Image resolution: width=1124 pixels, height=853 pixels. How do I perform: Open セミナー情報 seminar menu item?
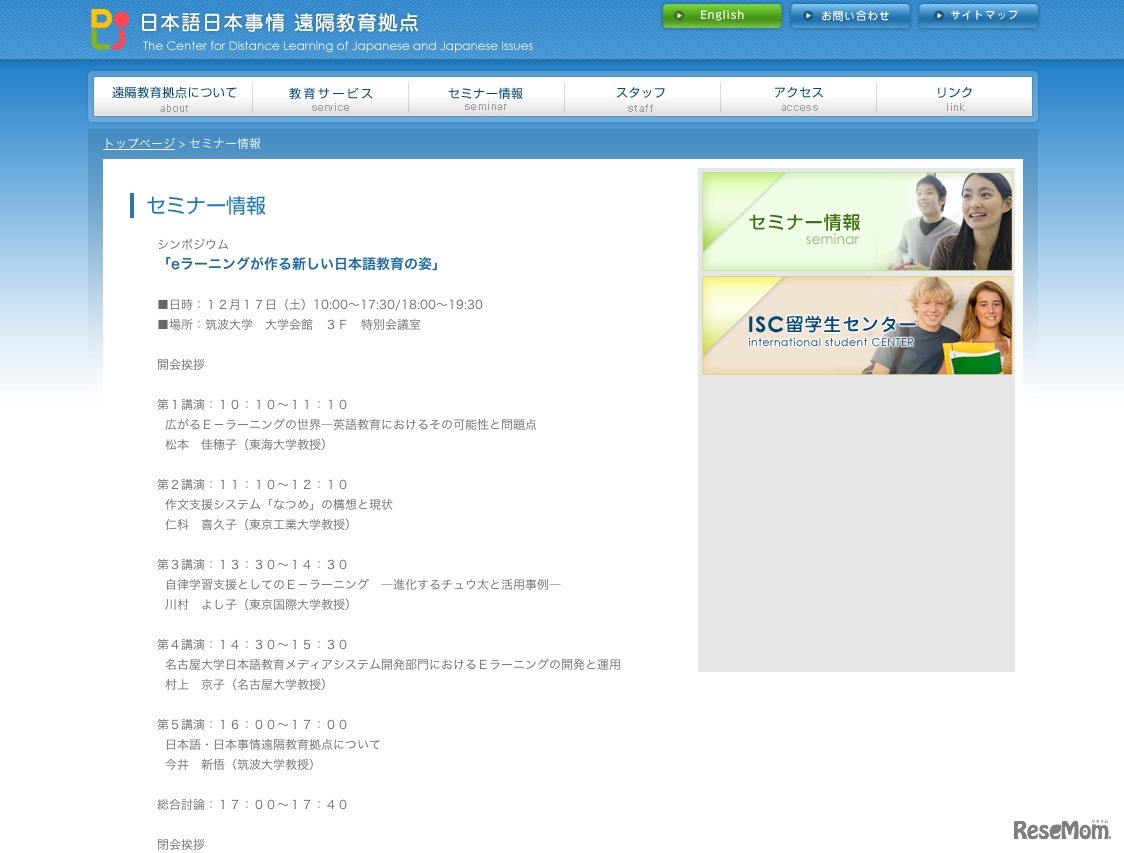point(486,97)
